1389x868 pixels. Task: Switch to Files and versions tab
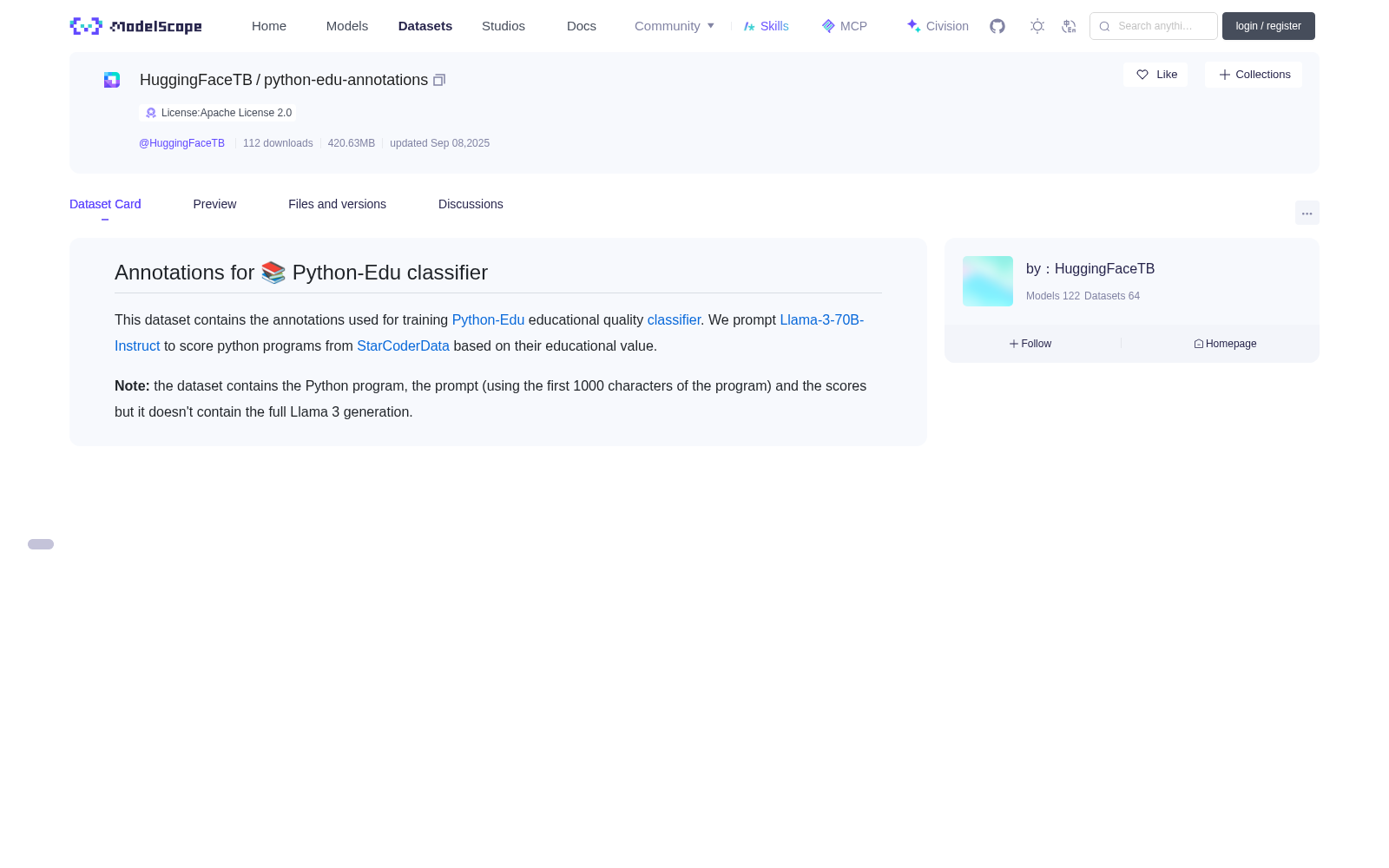pyautogui.click(x=337, y=204)
